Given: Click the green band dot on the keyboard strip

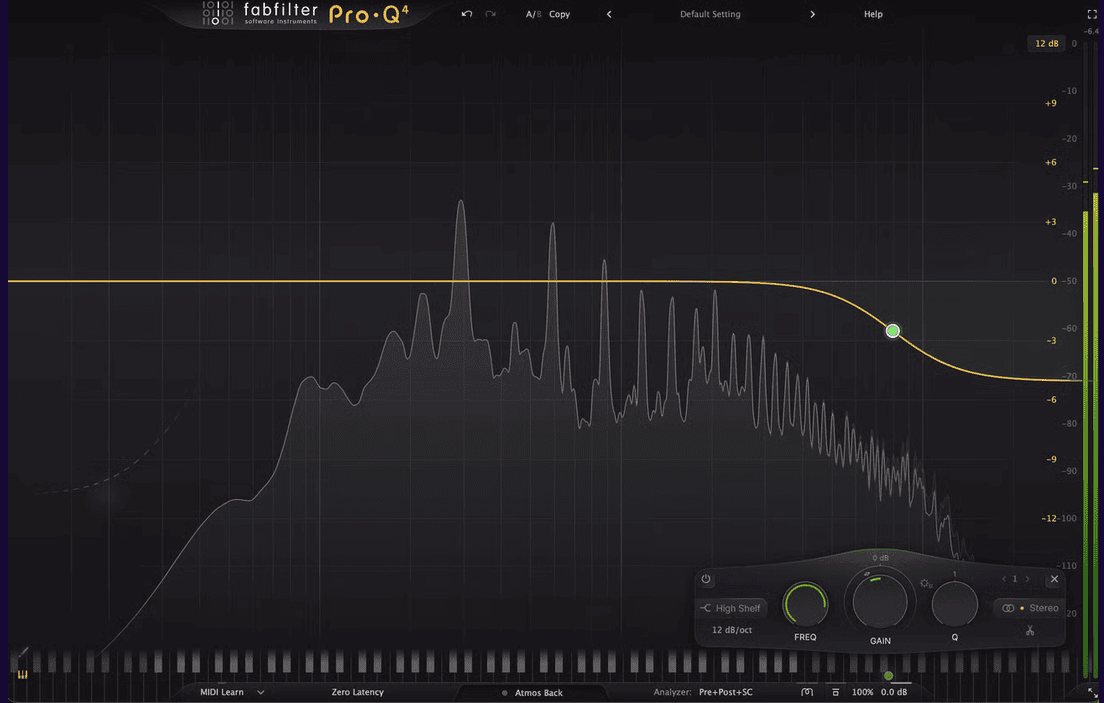Looking at the screenshot, I should [888, 676].
